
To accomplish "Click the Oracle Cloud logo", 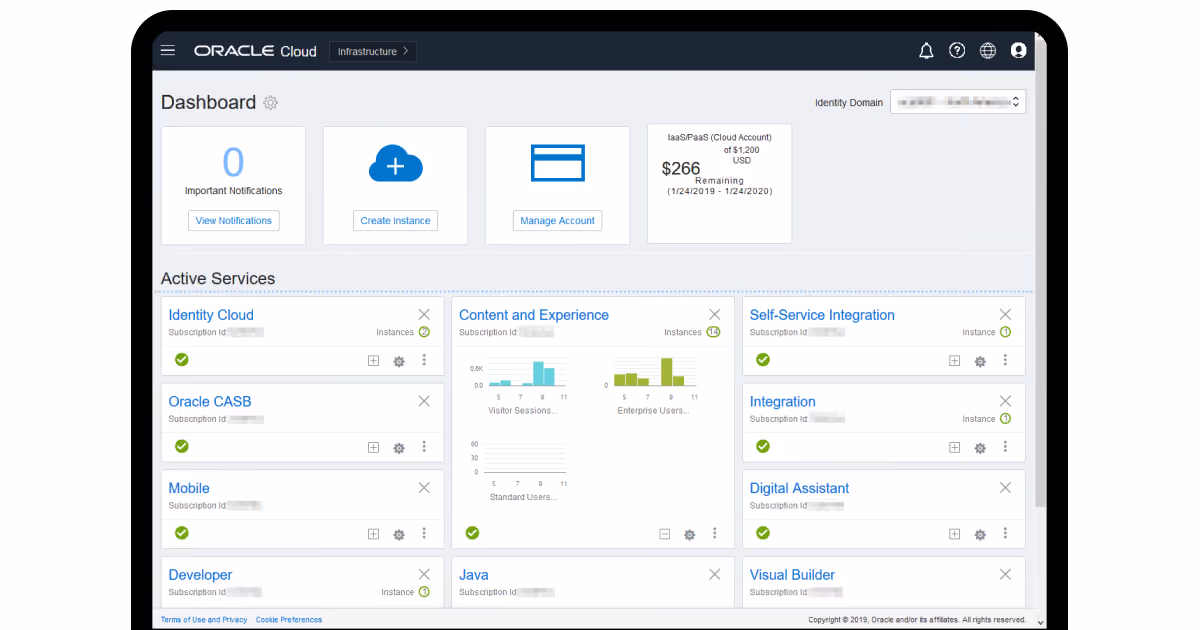I will (x=255, y=51).
